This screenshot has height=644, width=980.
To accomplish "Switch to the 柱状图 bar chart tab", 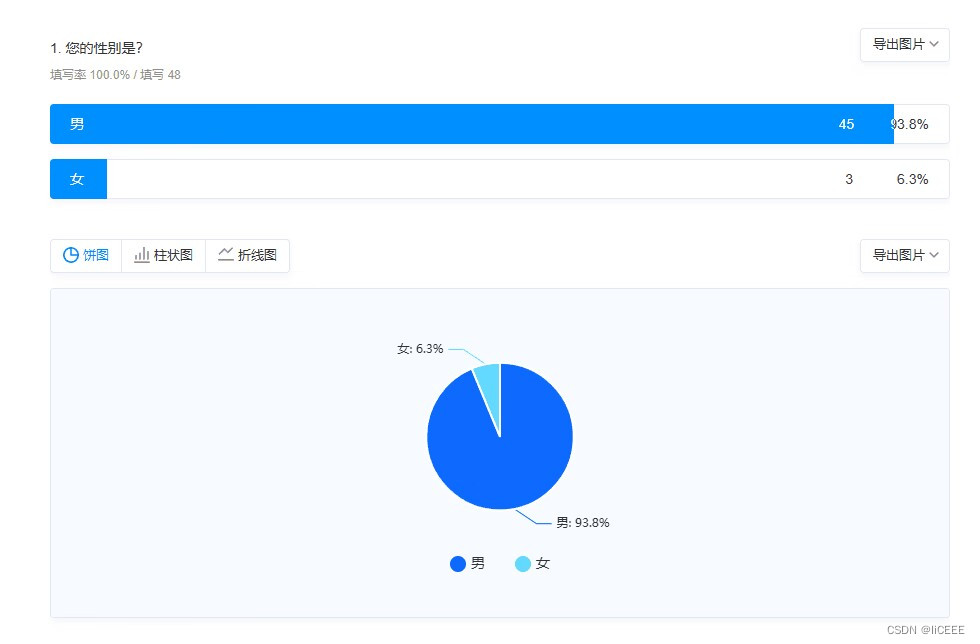I will pos(164,255).
